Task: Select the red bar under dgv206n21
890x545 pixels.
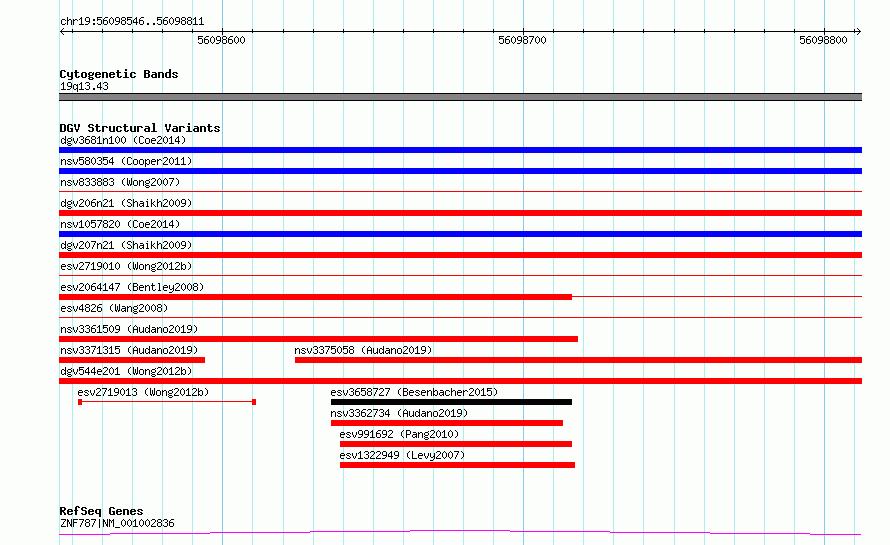Action: pyautogui.click(x=460, y=213)
